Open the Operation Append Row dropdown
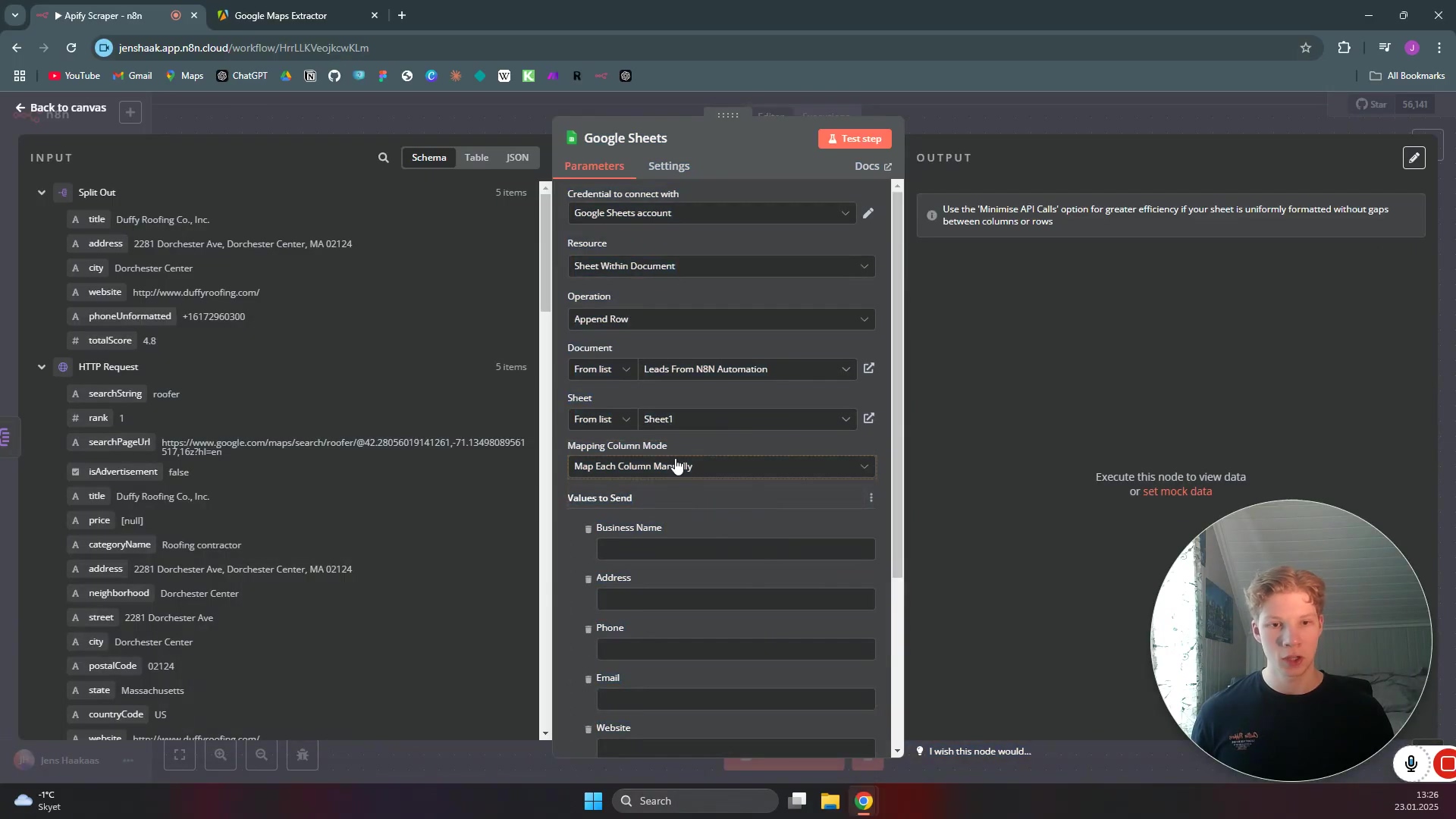1456x819 pixels. (x=721, y=319)
